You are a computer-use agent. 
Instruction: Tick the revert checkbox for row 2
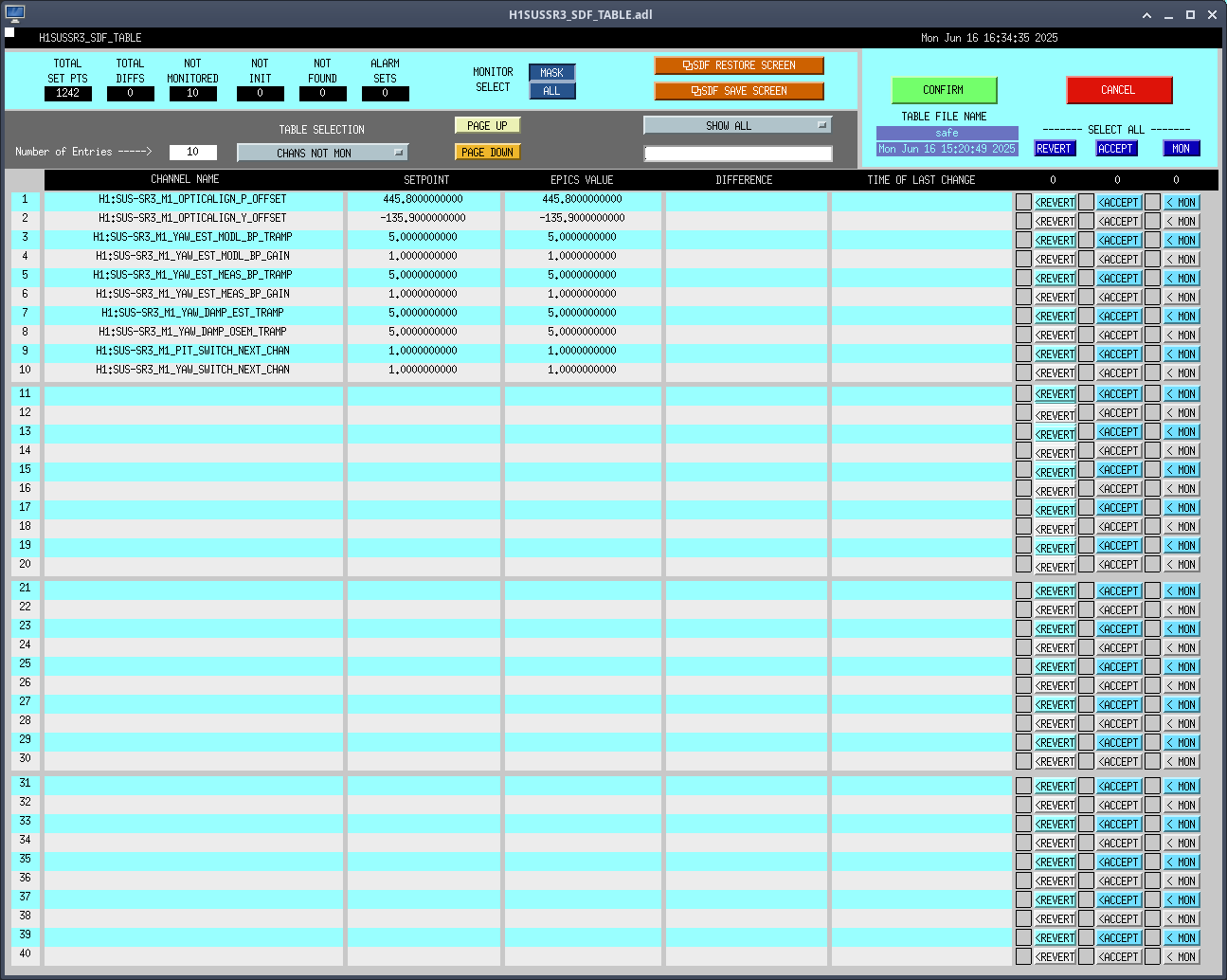point(1023,221)
